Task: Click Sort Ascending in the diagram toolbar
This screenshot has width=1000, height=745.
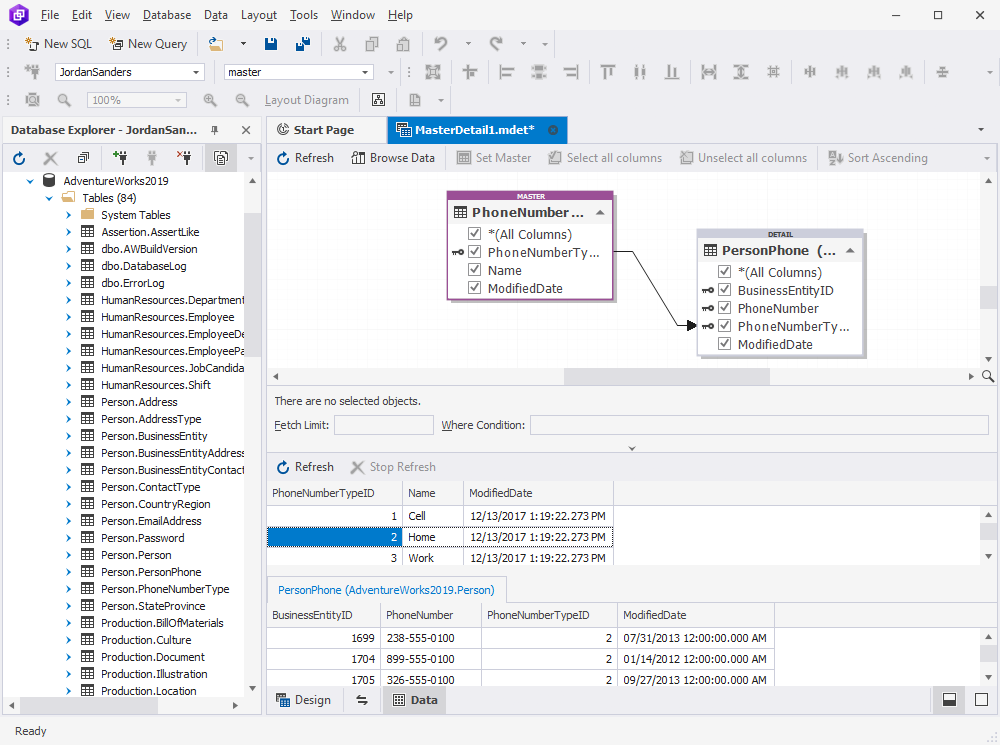Action: [878, 158]
